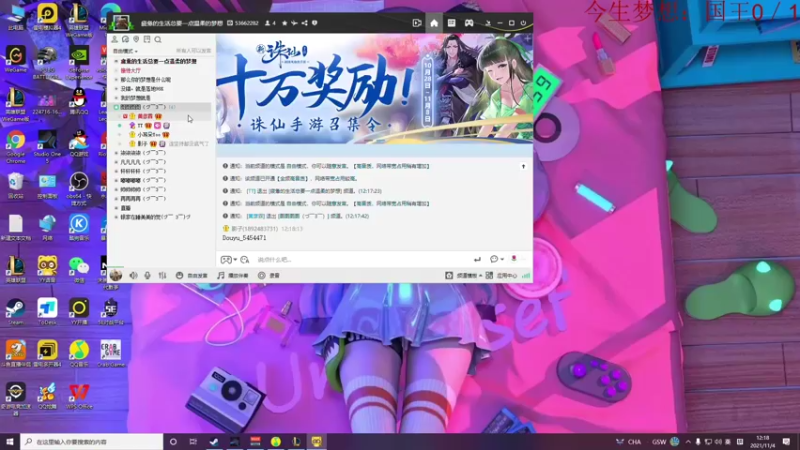Click the search magnifier icon above channel tree
Image resolution: width=800 pixels, height=450 pixels.
[158, 39]
